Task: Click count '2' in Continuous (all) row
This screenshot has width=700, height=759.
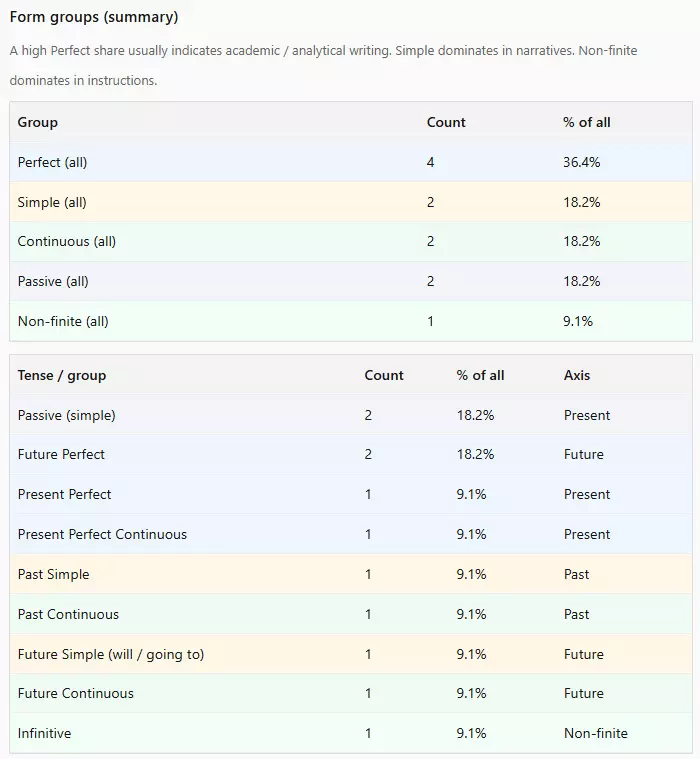Action: click(430, 242)
